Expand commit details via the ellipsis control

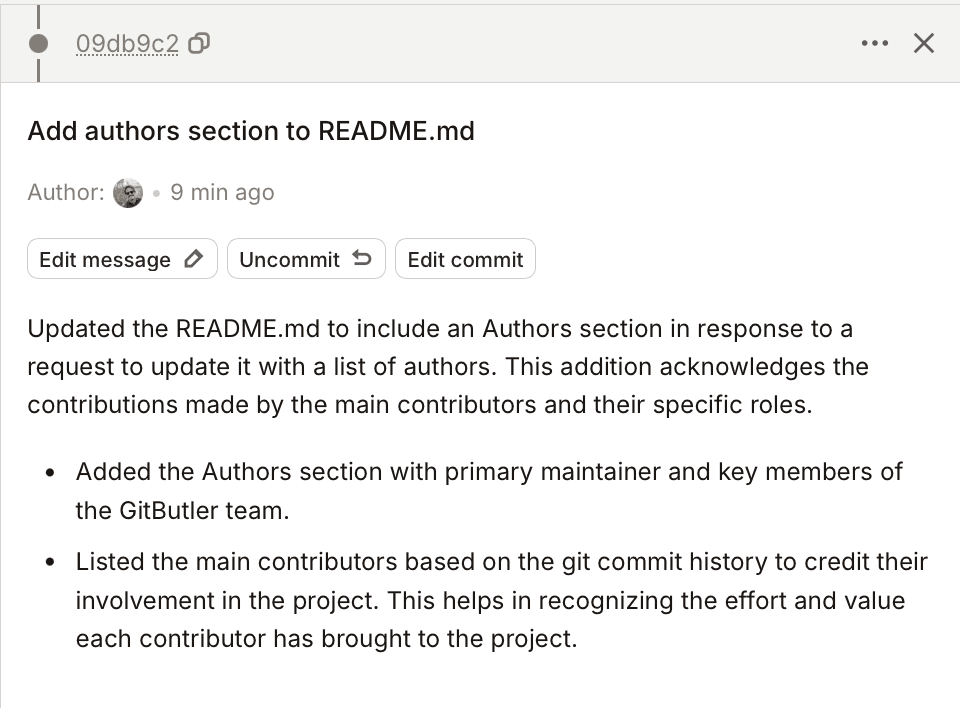pos(875,43)
